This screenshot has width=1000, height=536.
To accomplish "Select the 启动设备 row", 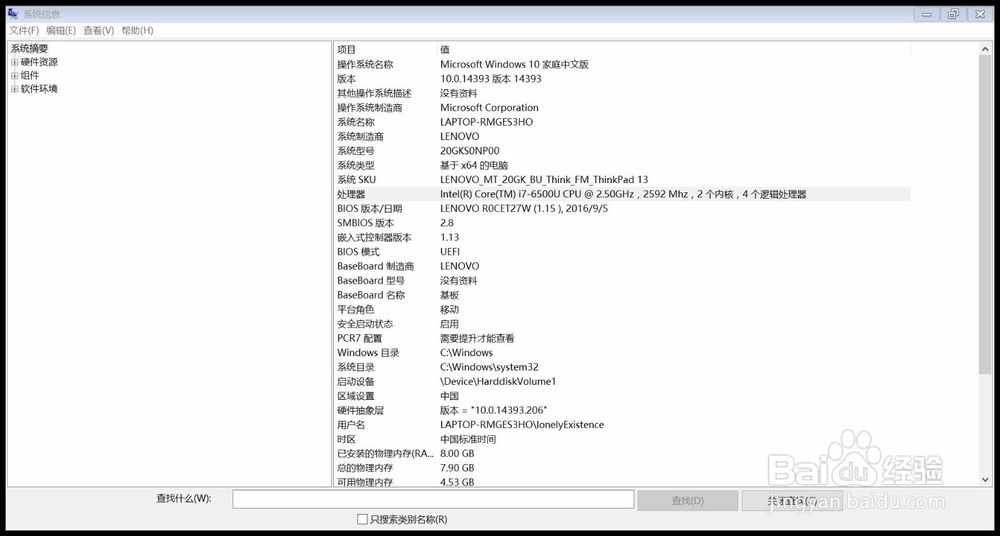I will click(x=622, y=382).
